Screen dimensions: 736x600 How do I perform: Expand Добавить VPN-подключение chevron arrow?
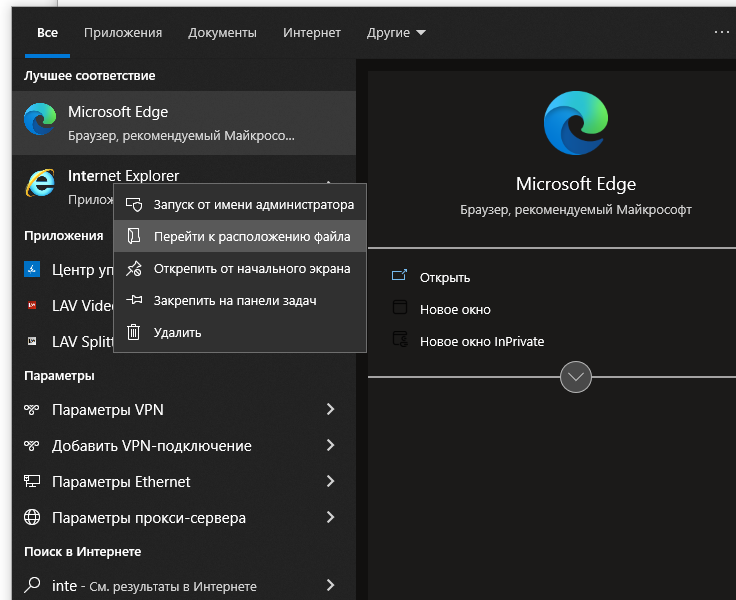[330, 445]
